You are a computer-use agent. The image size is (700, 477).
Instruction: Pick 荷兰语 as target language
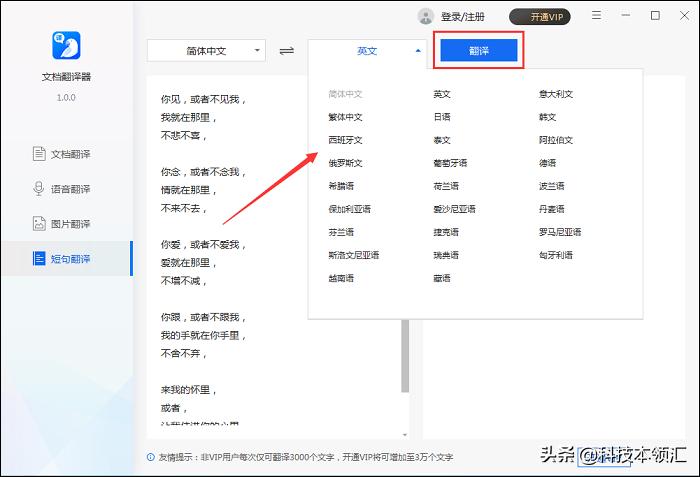[446, 186]
